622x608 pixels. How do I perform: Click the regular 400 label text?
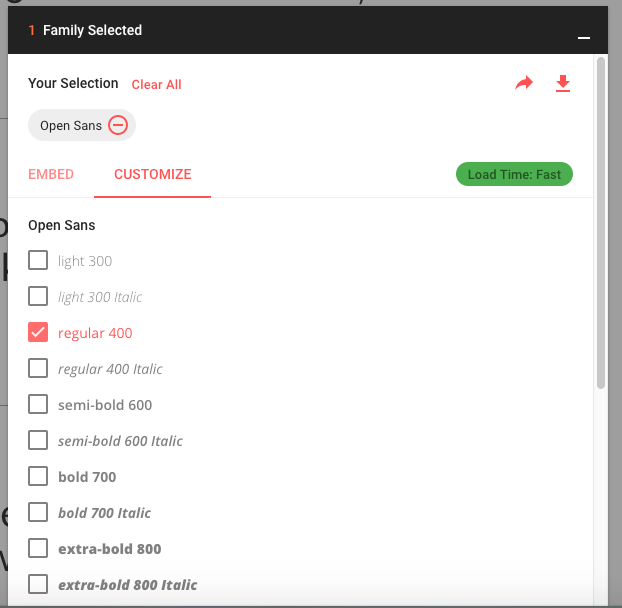point(95,333)
